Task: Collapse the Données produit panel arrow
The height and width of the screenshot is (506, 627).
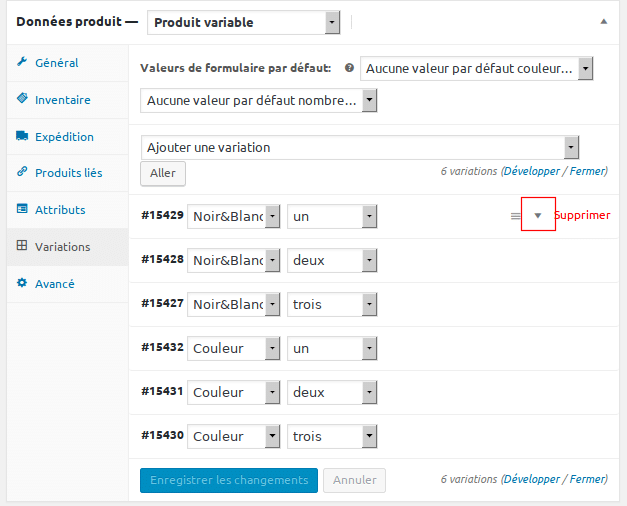Action: [604, 22]
